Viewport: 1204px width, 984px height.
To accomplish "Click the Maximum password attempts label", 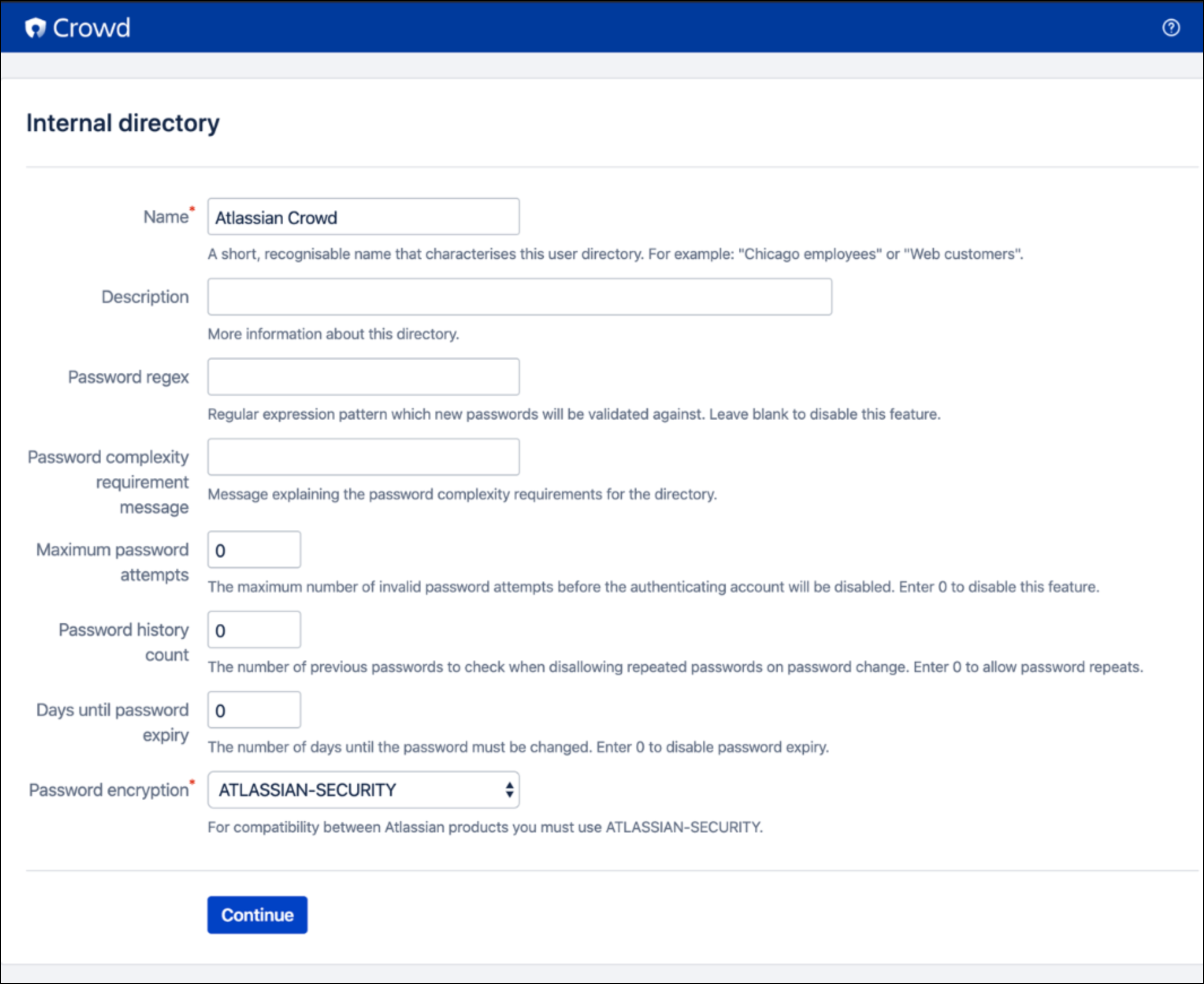I will click(x=112, y=562).
